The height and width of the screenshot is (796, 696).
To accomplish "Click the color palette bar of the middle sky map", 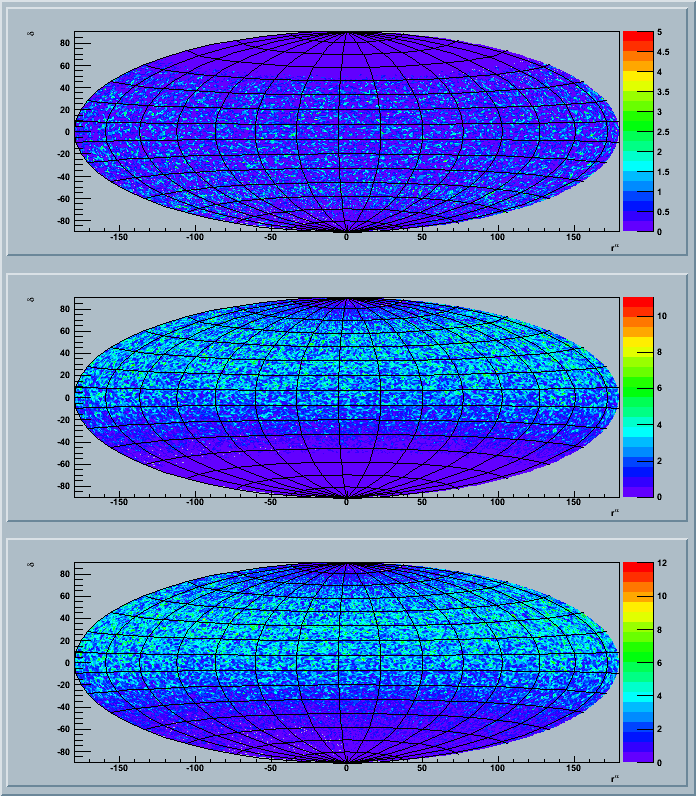I will (638, 397).
